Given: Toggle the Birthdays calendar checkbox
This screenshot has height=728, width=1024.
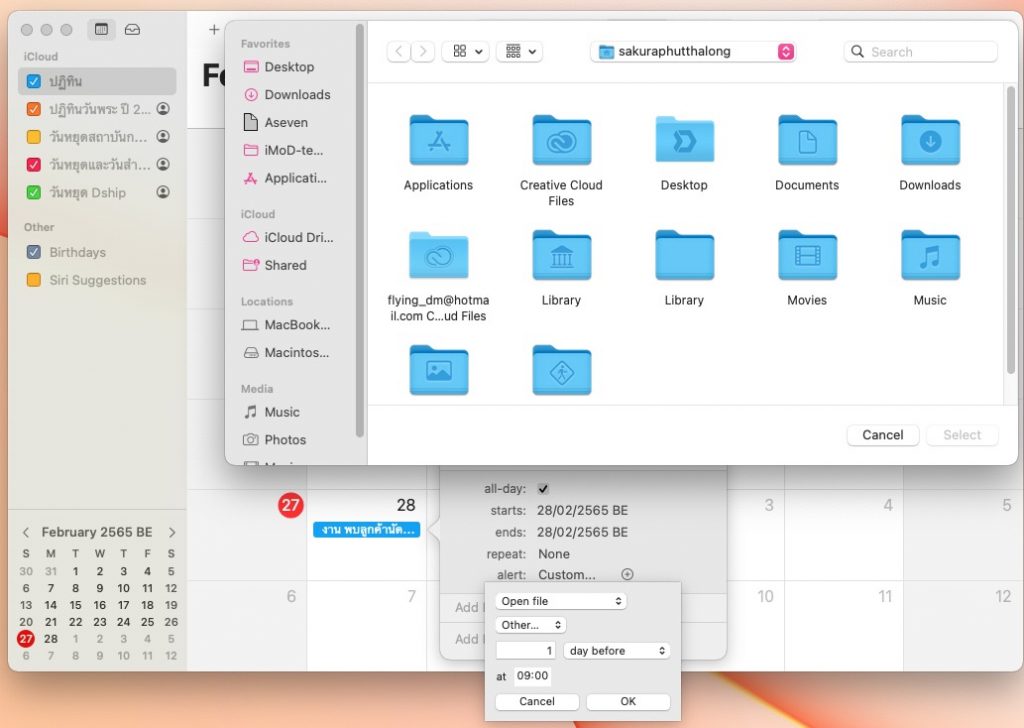Looking at the screenshot, I should tap(34, 252).
